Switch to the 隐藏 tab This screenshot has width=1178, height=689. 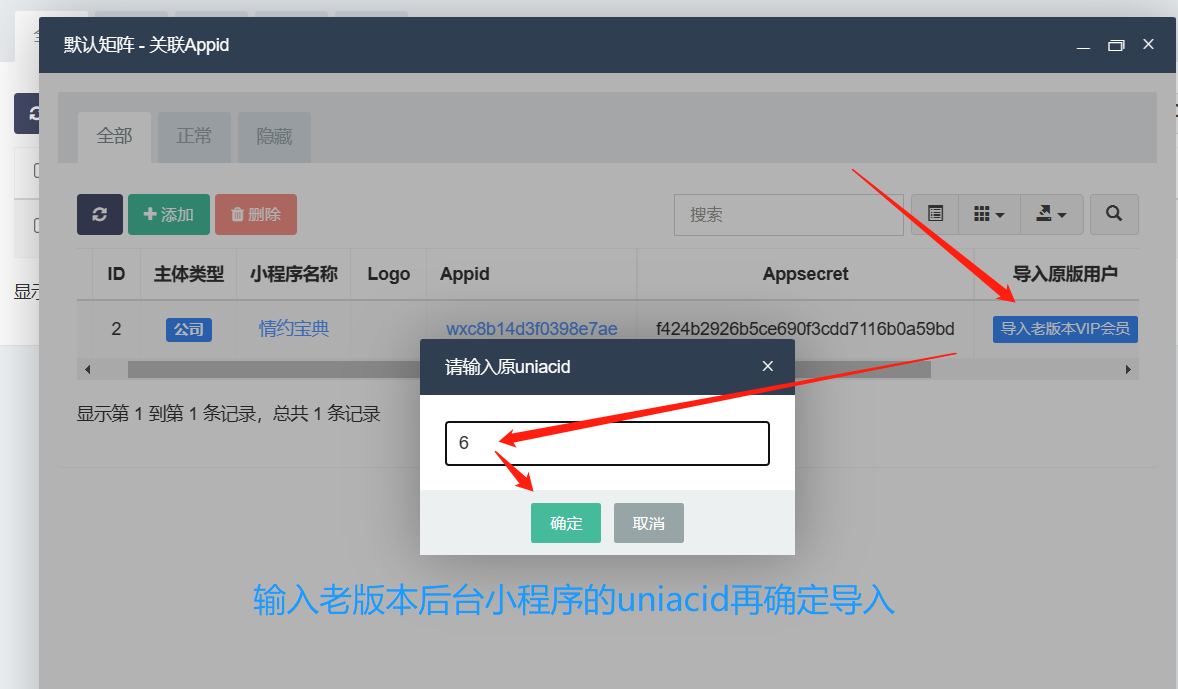pyautogui.click(x=274, y=137)
